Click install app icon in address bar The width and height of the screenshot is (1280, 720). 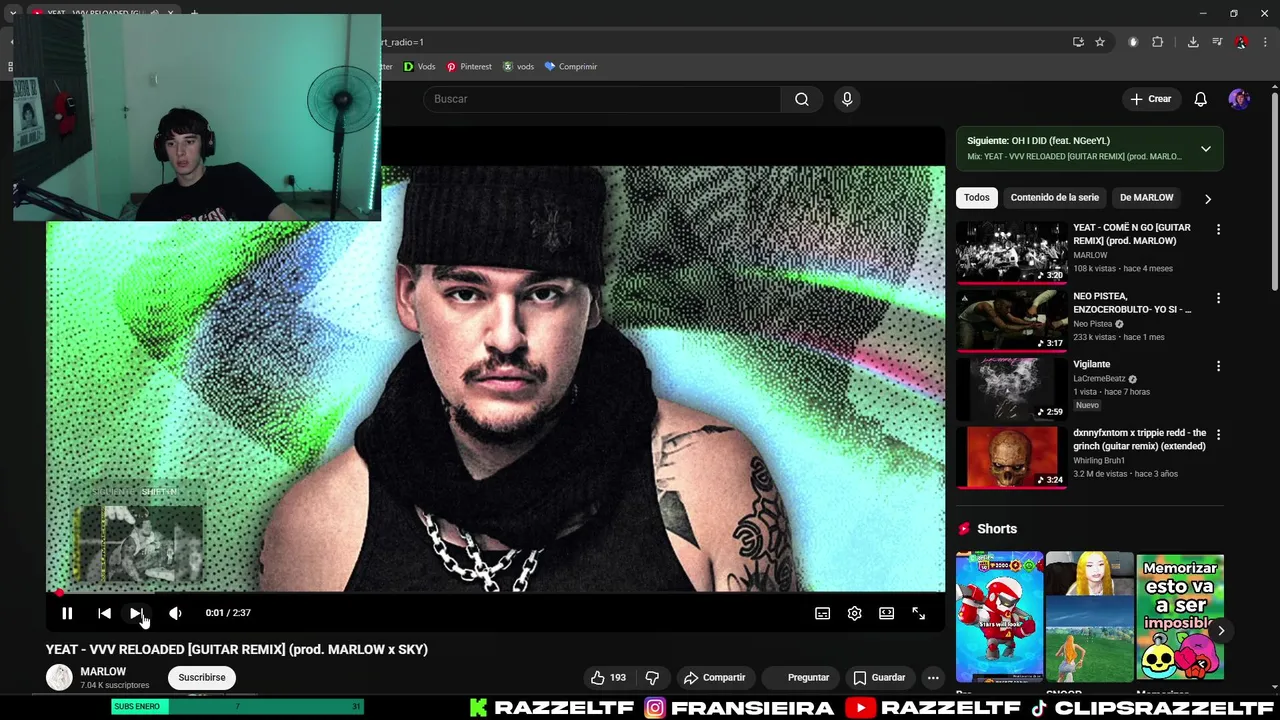click(1078, 42)
